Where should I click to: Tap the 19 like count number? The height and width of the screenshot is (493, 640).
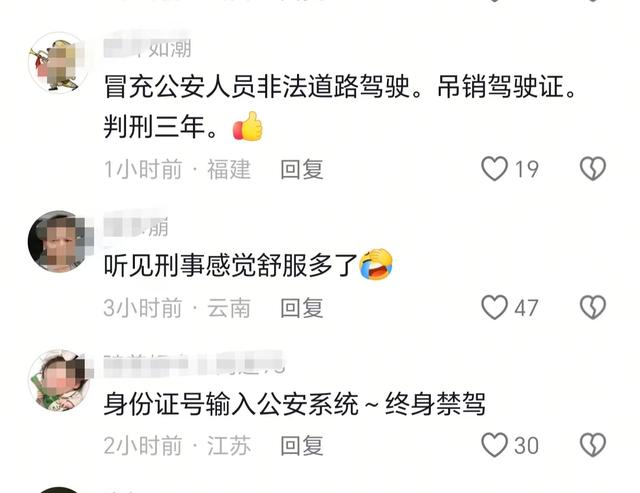point(526,169)
